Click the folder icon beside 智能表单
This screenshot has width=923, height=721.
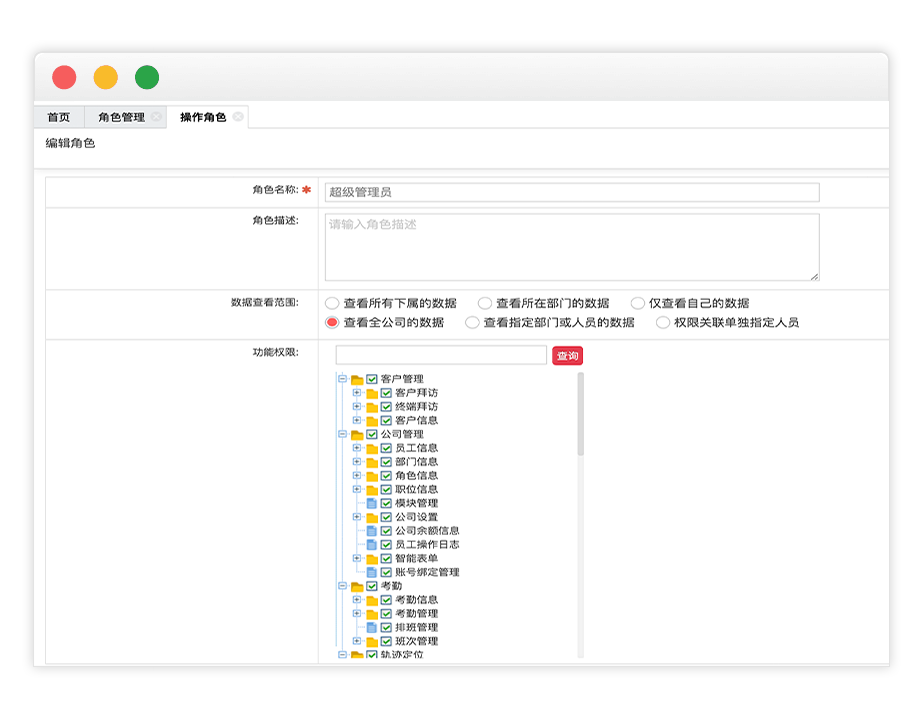pyautogui.click(x=371, y=559)
